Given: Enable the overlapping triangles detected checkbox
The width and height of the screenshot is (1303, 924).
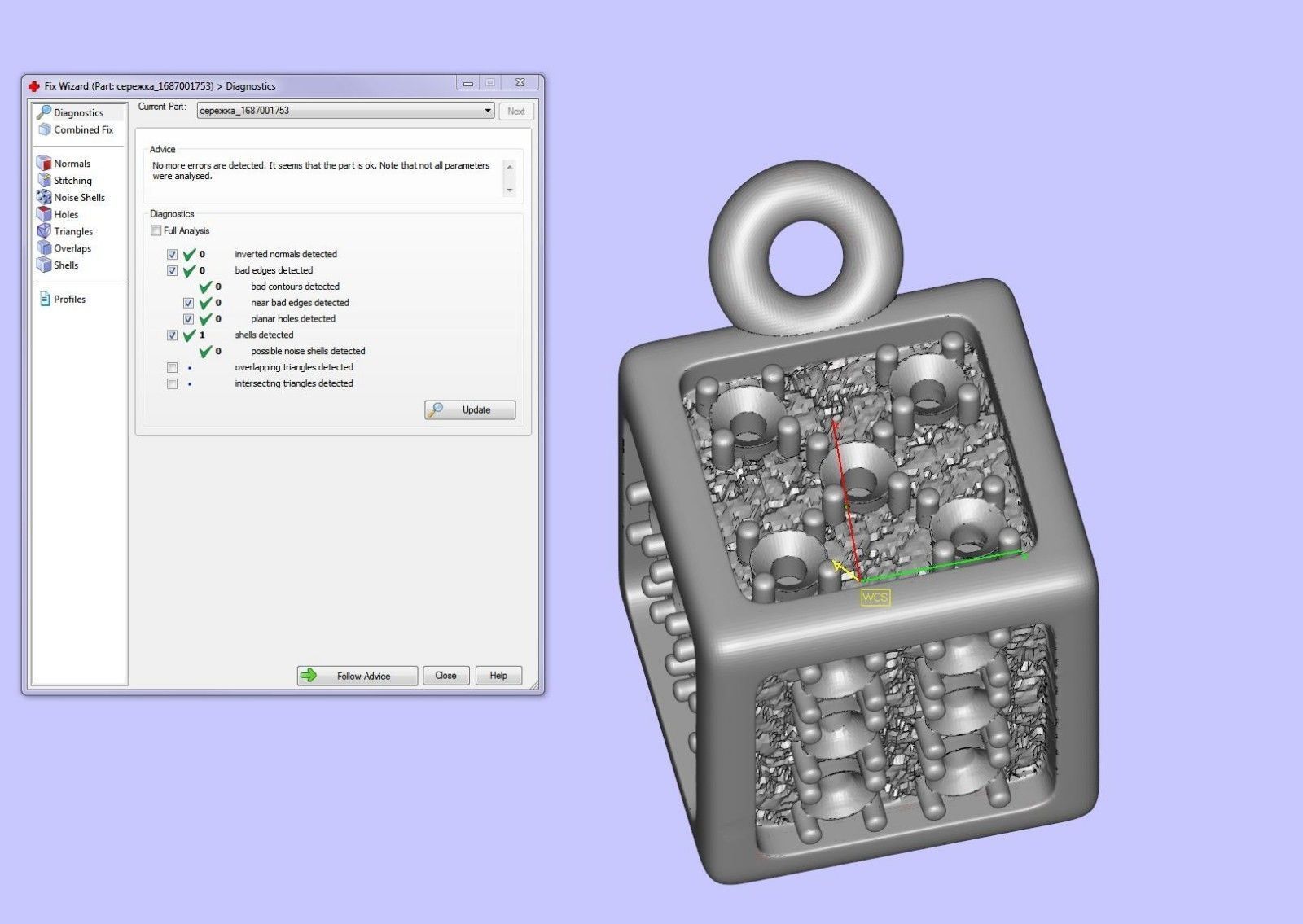Looking at the screenshot, I should point(172,368).
